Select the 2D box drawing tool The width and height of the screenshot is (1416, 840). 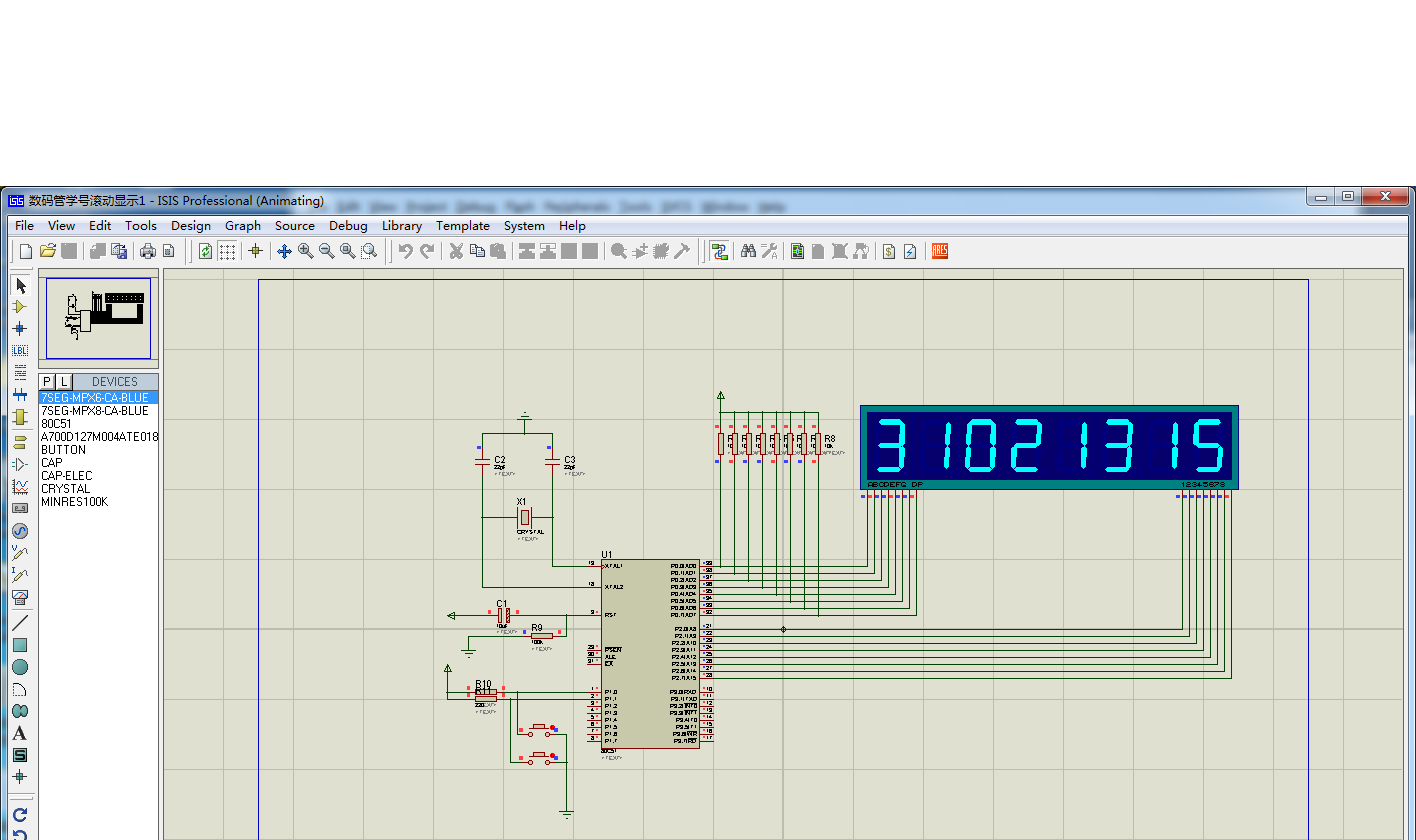point(20,645)
